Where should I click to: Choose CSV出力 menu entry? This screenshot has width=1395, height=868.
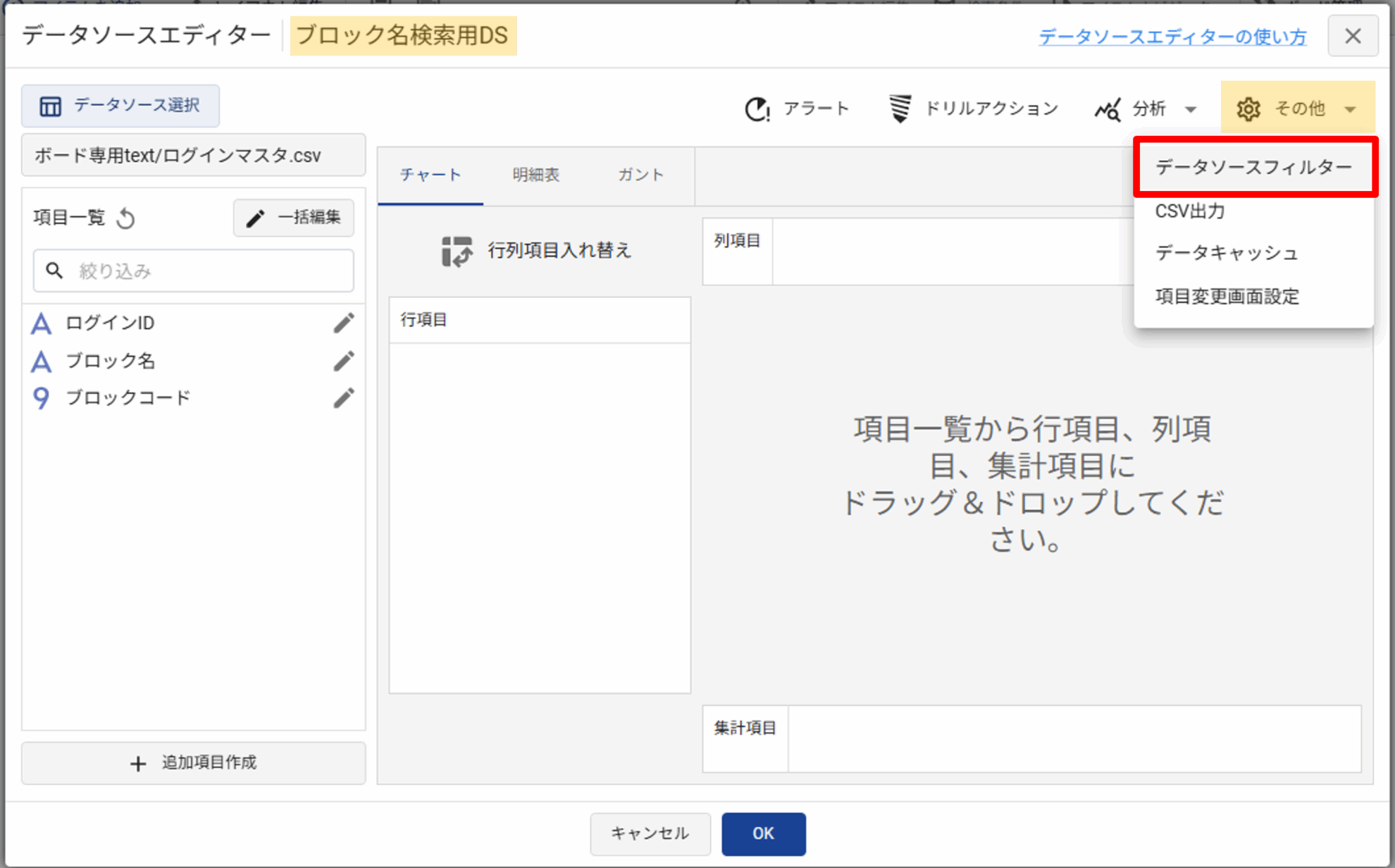click(x=1190, y=211)
